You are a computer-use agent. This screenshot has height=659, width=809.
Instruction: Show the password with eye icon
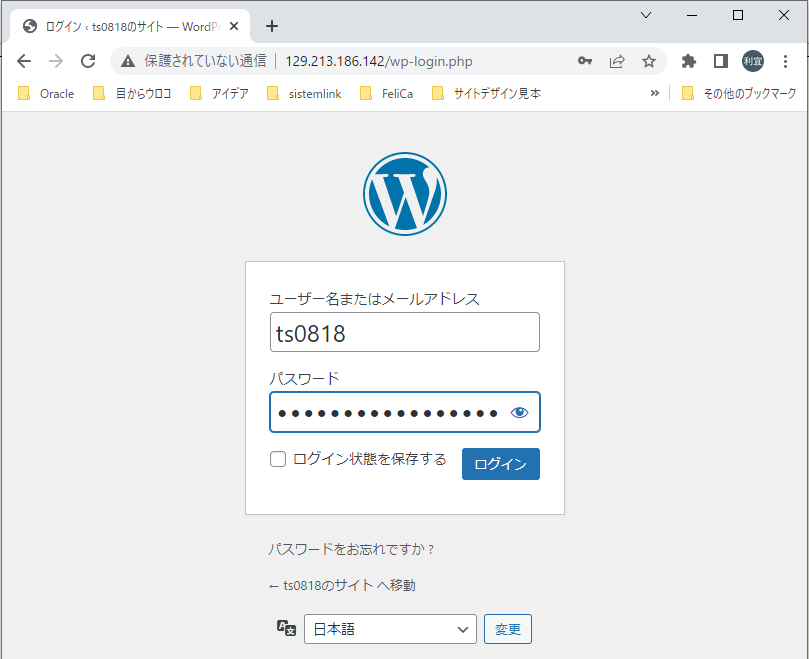(519, 412)
